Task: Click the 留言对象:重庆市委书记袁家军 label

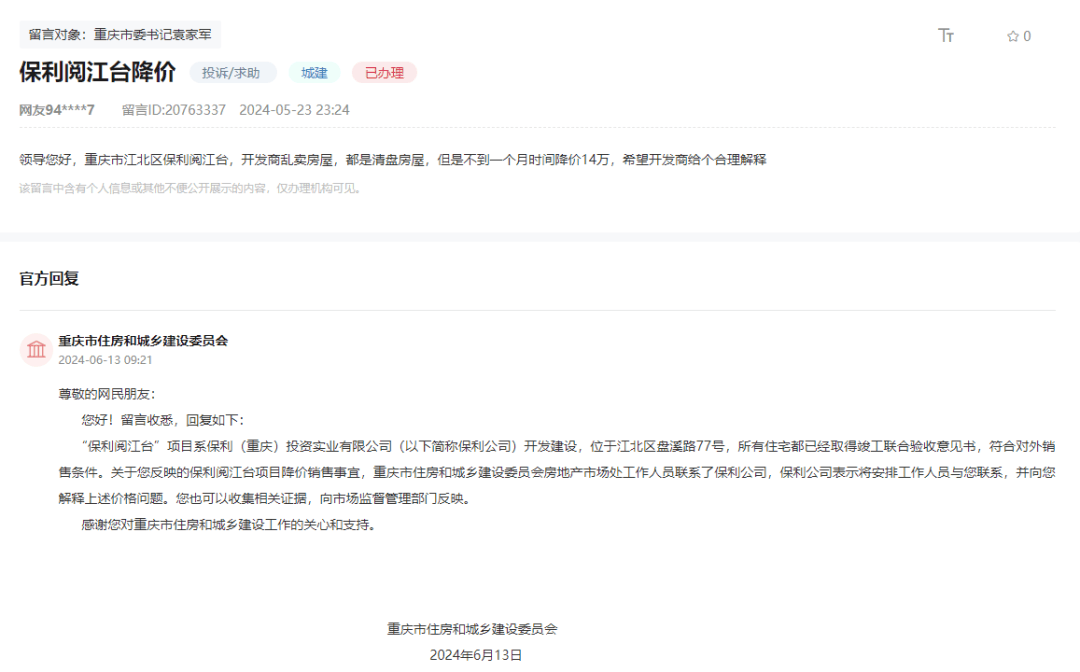Action: [121, 34]
